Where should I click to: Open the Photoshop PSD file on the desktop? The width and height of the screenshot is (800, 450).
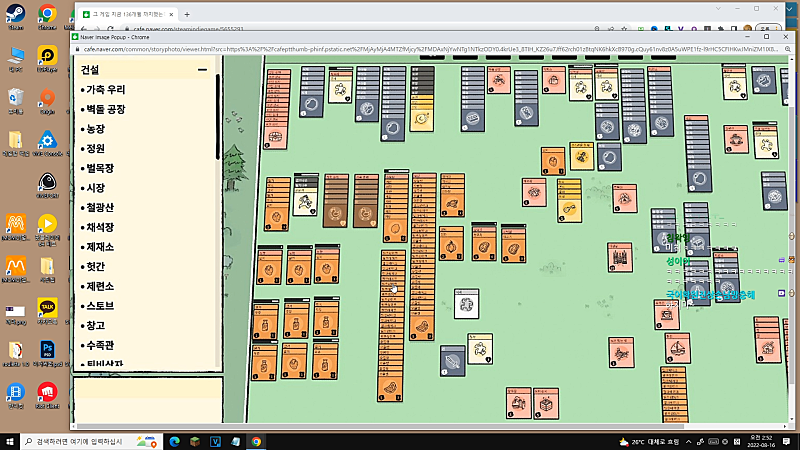point(46,350)
